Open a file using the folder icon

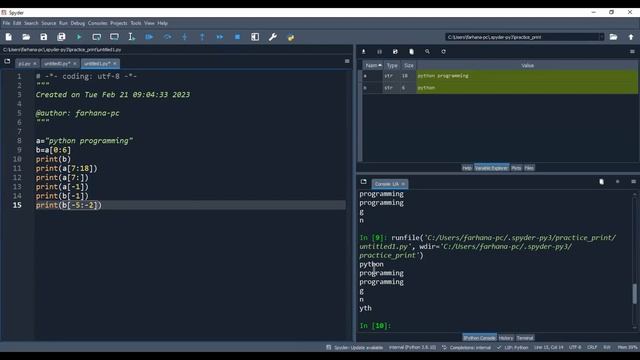(x=26, y=37)
